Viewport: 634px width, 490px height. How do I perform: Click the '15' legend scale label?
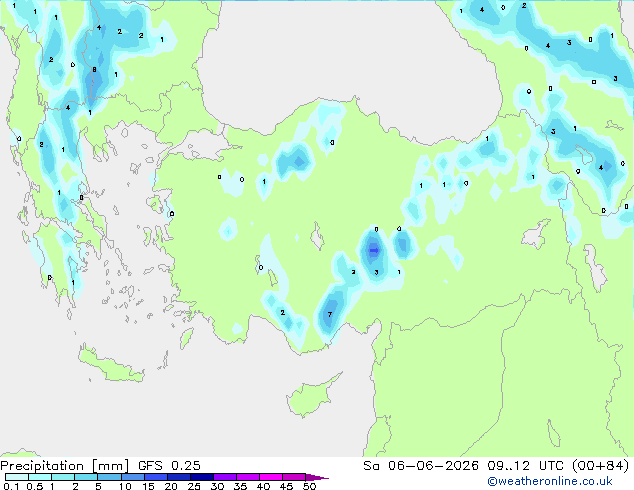point(148,486)
